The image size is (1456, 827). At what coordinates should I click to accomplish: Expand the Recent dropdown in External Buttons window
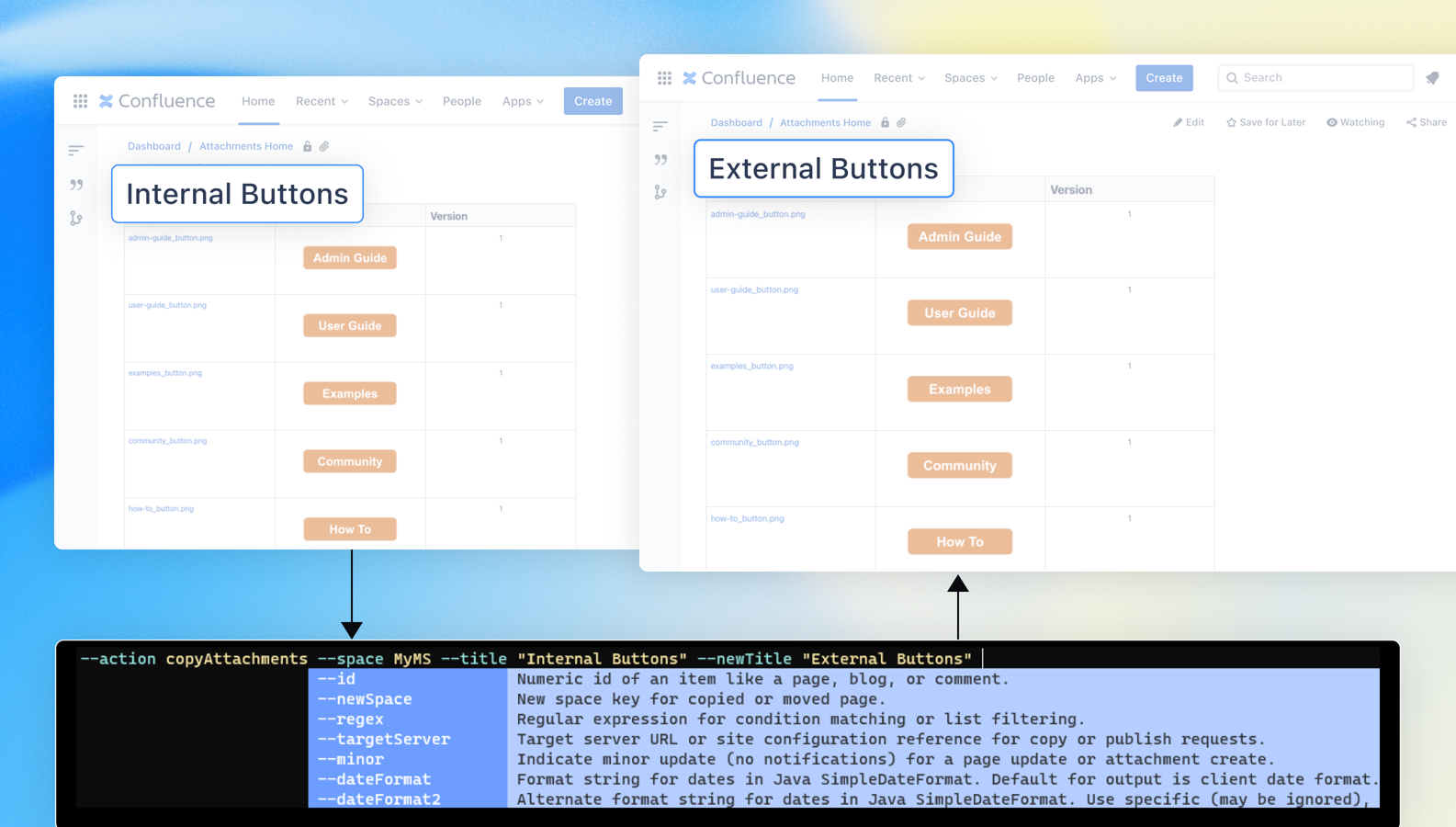(x=899, y=78)
